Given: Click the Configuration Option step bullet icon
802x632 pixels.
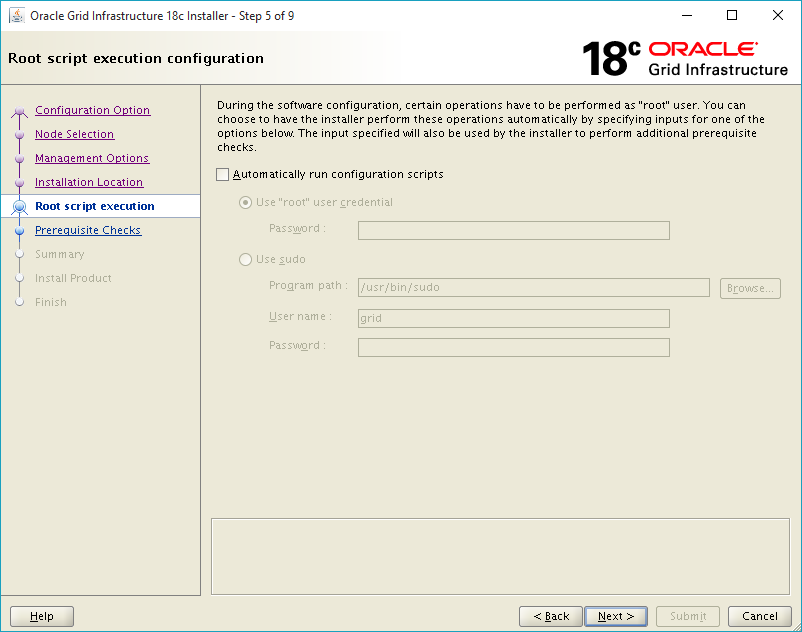Looking at the screenshot, I should [19, 110].
